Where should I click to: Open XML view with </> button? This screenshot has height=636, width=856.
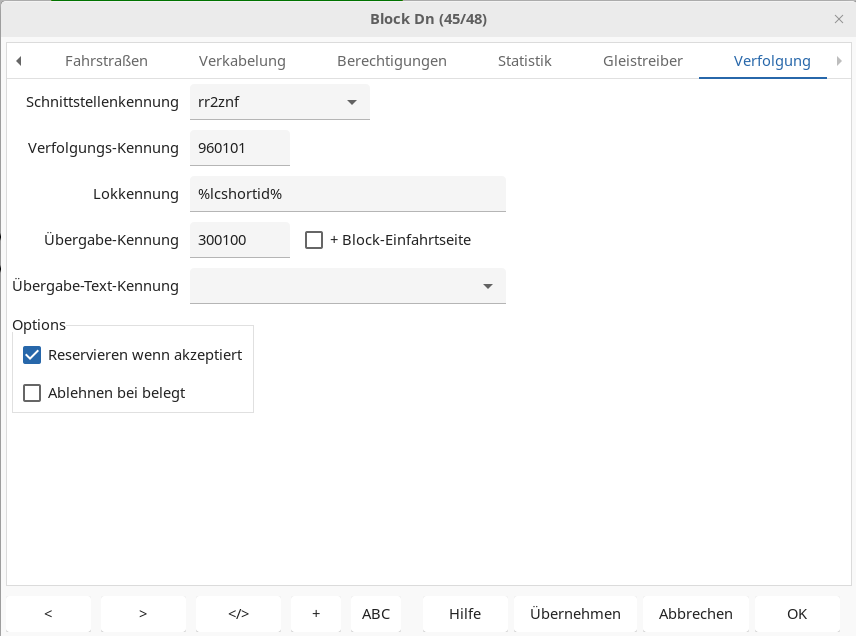[x=238, y=614]
